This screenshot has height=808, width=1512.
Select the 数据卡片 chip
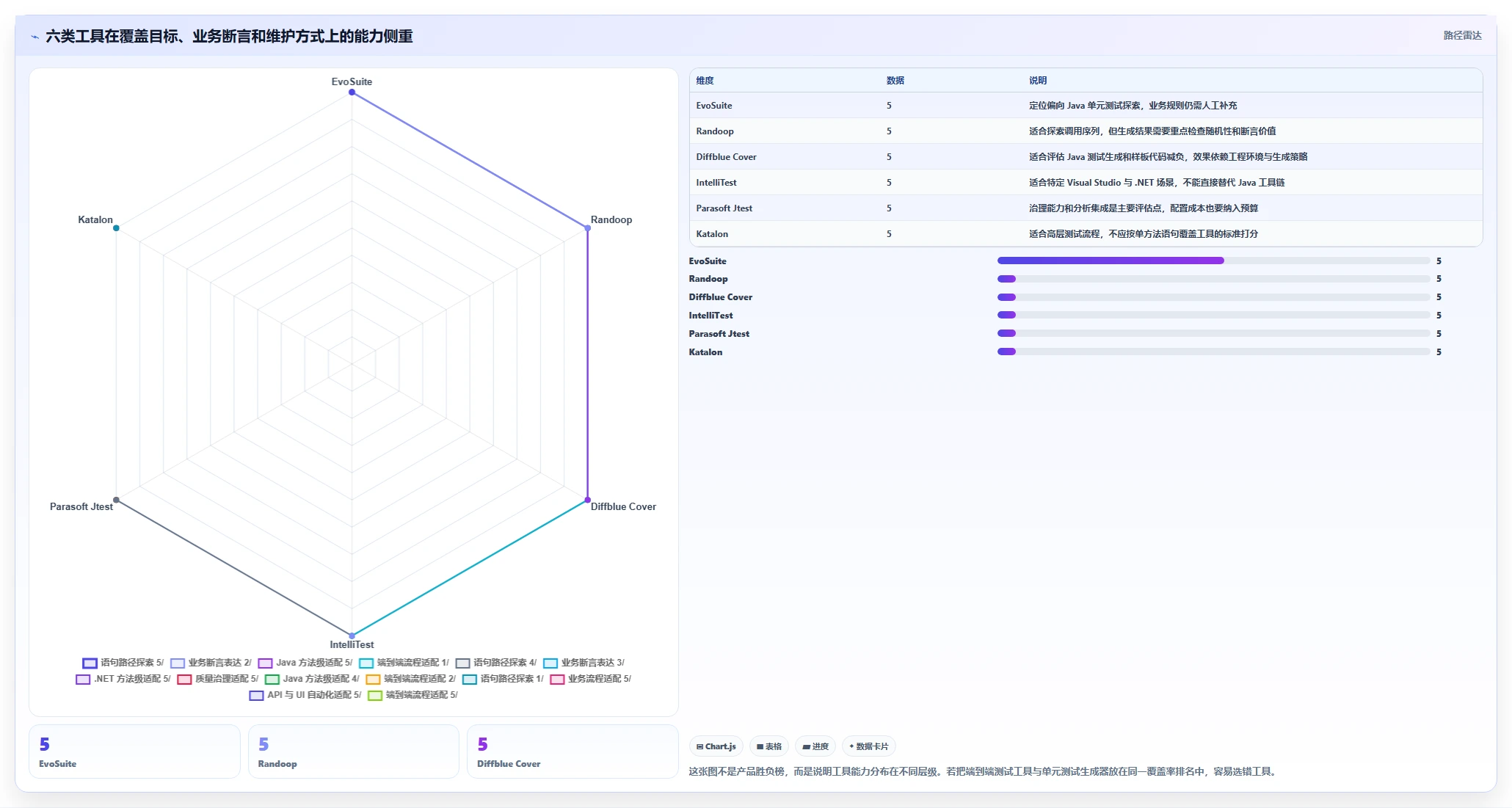point(869,746)
